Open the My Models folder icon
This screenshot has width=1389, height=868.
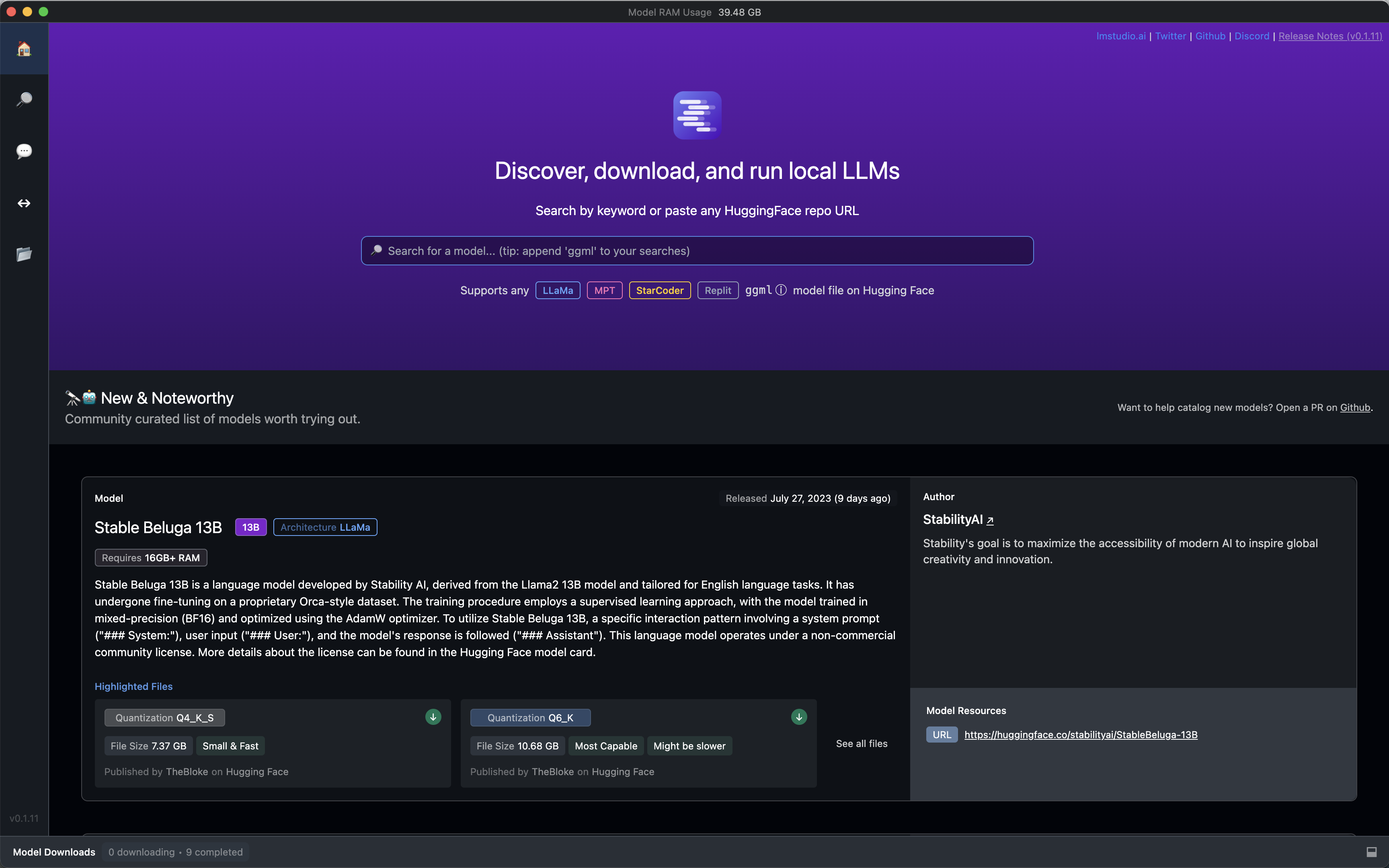click(x=24, y=254)
